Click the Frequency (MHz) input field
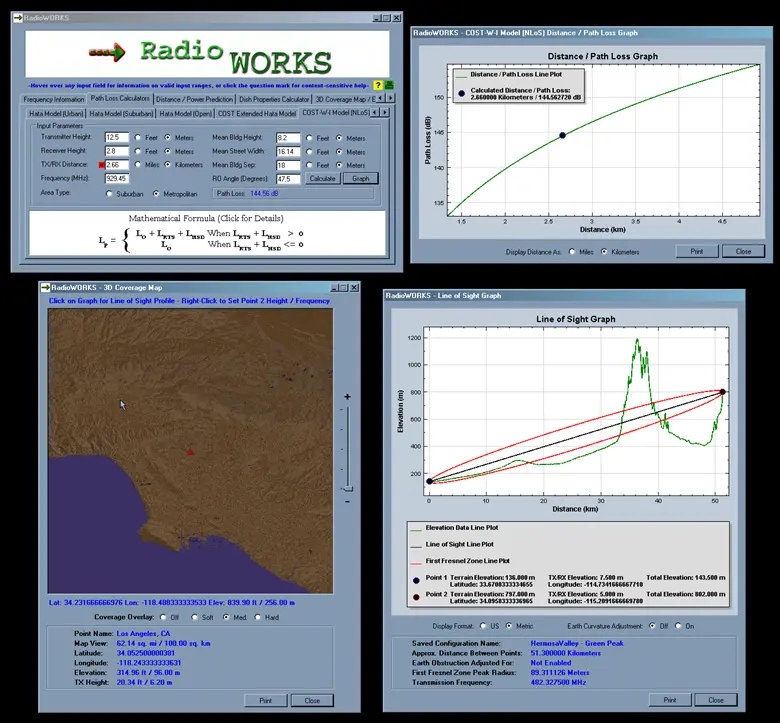Viewport: 780px width, 723px height. [116, 178]
